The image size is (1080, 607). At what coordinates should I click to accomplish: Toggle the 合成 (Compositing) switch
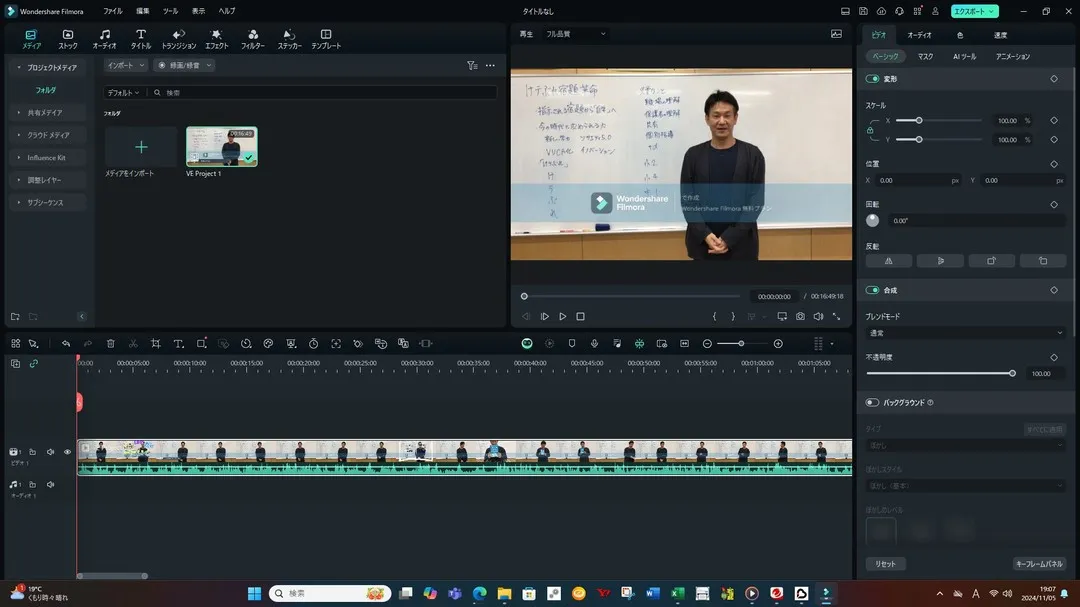pyautogui.click(x=872, y=290)
